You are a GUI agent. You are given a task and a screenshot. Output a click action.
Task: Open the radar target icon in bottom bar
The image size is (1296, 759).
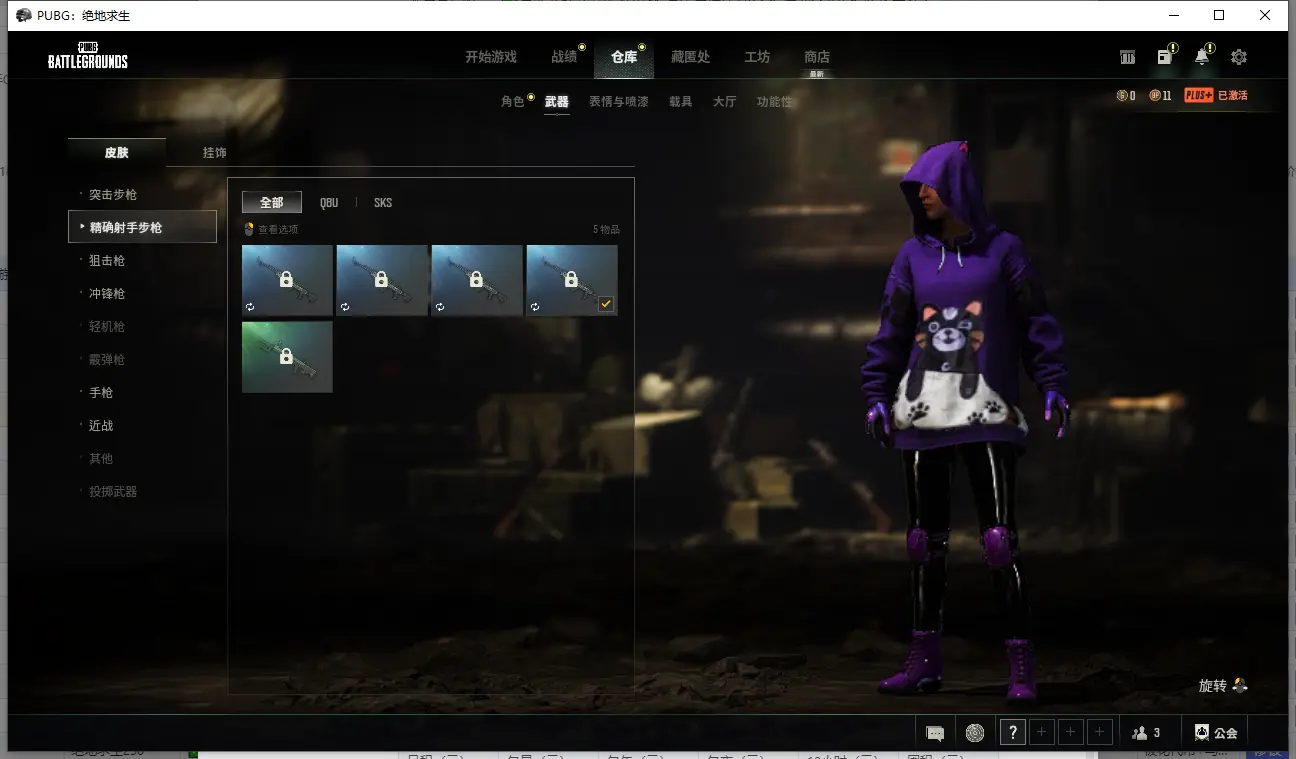(975, 733)
